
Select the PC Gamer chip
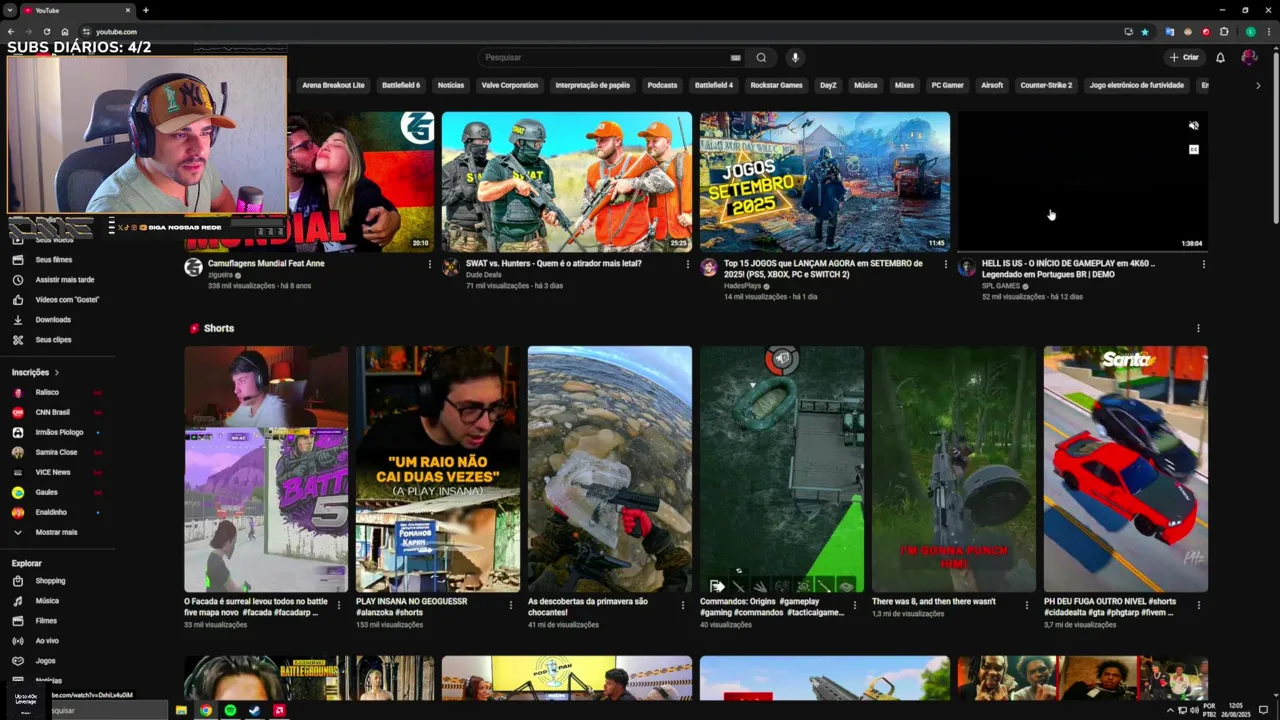pyautogui.click(x=947, y=85)
